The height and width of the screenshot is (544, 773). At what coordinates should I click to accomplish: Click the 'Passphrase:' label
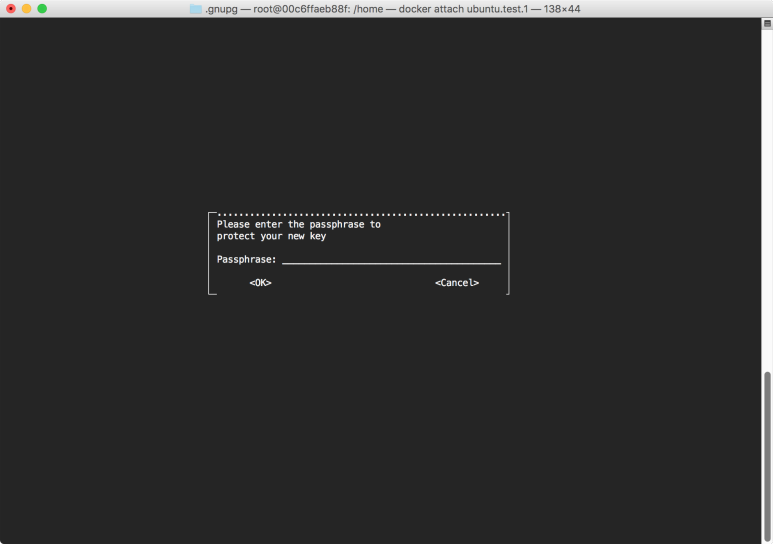(x=246, y=259)
